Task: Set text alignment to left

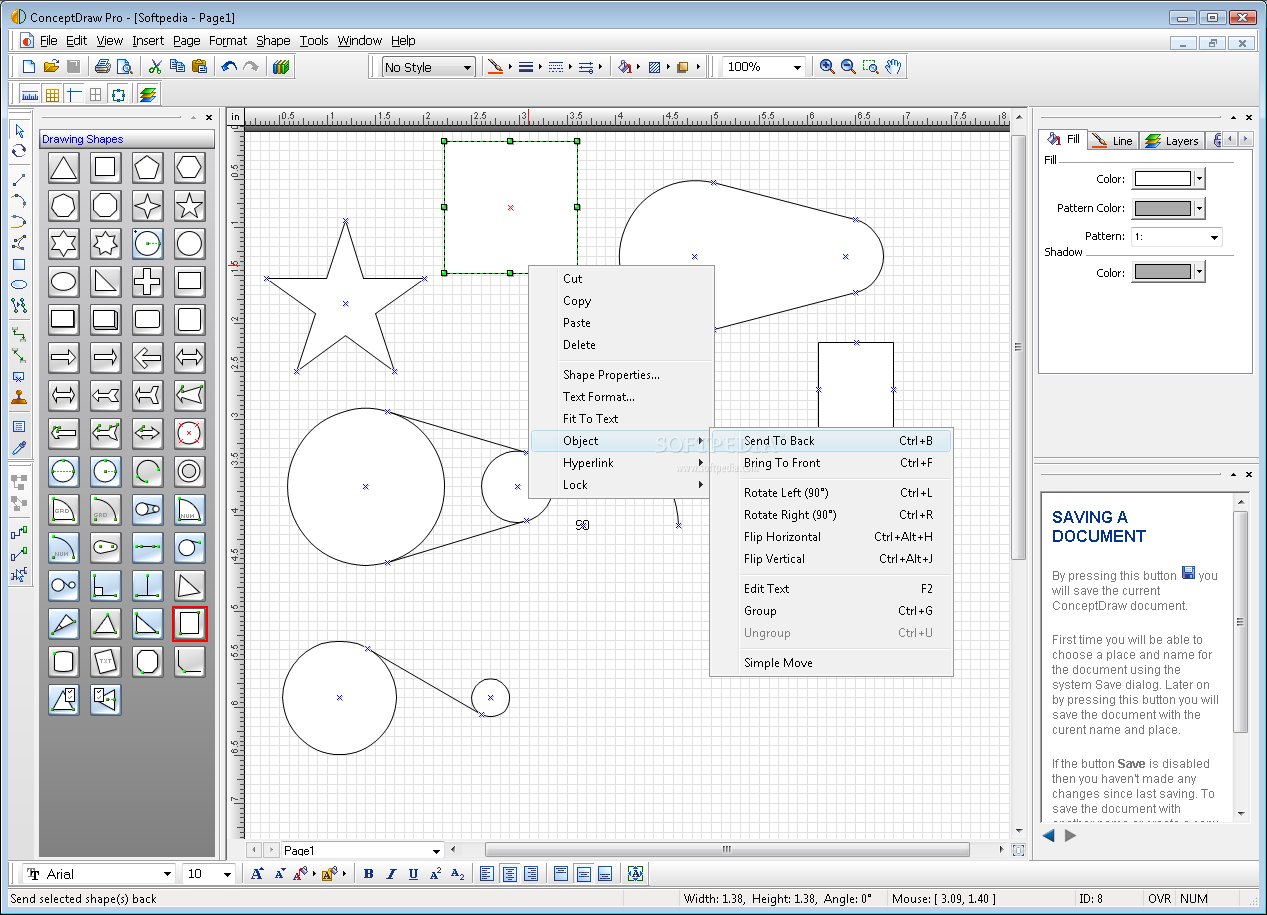Action: point(487,874)
